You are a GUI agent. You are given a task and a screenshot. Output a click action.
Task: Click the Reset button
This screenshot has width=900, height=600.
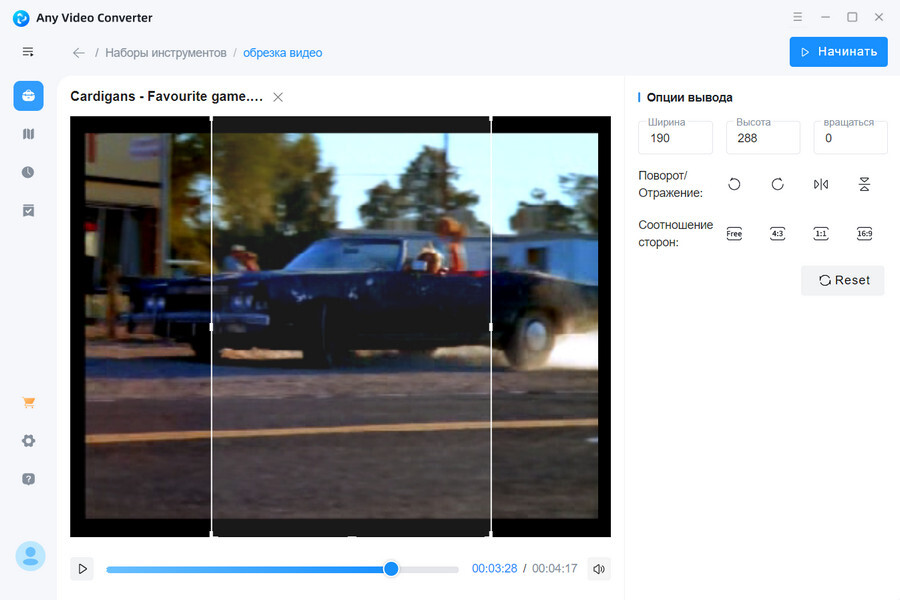click(843, 280)
